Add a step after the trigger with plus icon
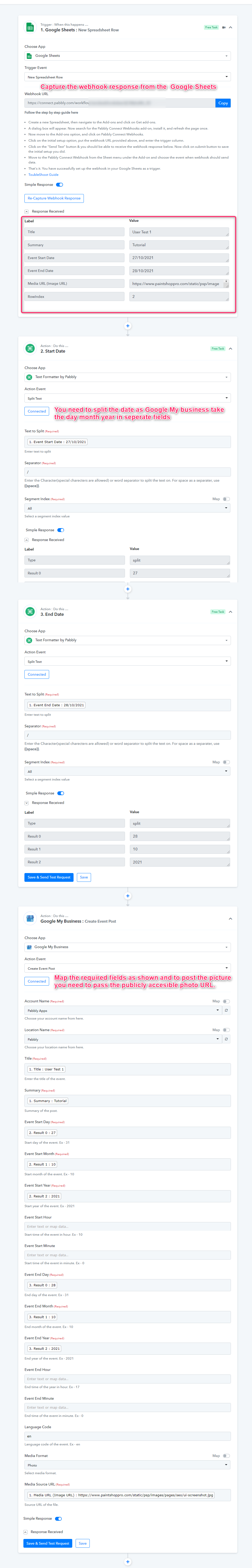This screenshot has width=252, height=1568. tap(128, 326)
